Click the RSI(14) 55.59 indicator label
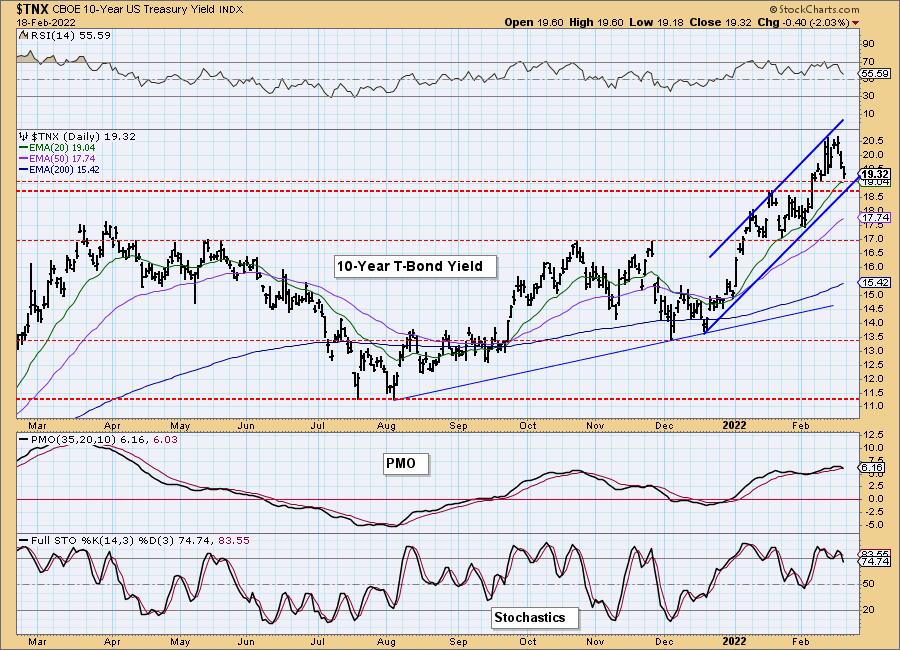This screenshot has width=900, height=650. coord(69,36)
